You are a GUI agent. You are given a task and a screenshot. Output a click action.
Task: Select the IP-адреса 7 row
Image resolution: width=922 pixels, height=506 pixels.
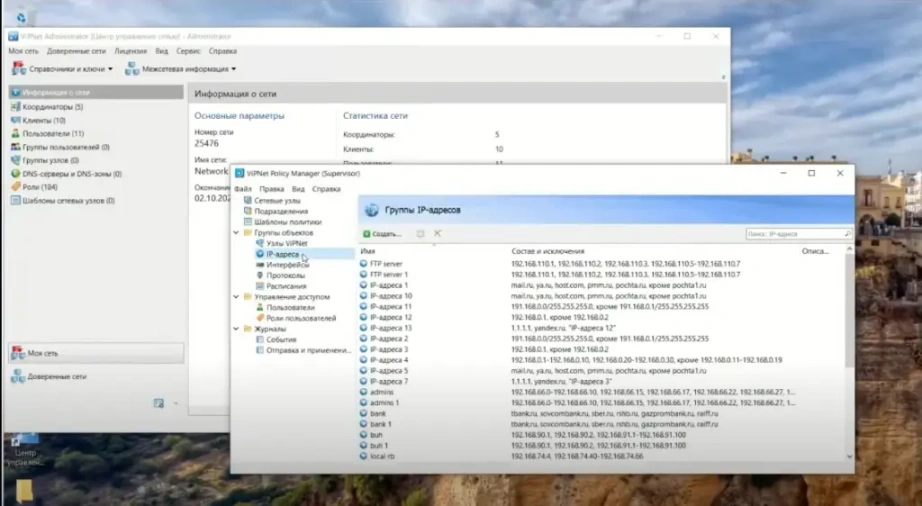coord(603,381)
